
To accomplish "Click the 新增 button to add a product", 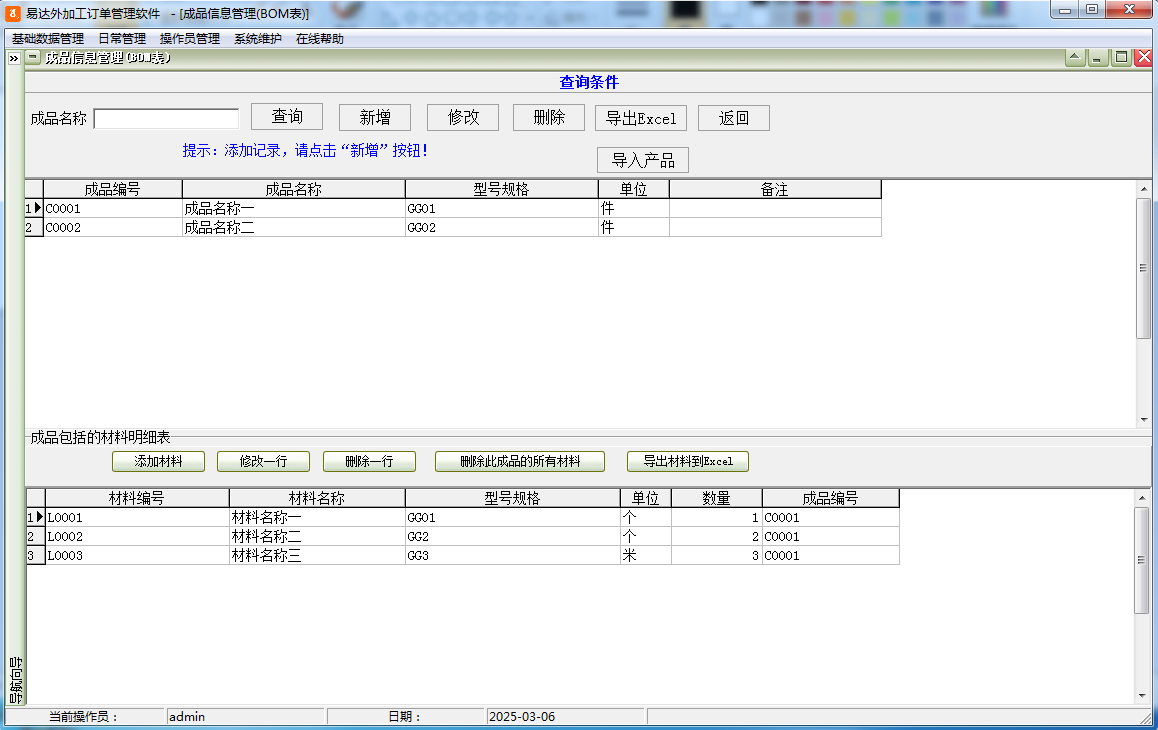I will (x=374, y=116).
